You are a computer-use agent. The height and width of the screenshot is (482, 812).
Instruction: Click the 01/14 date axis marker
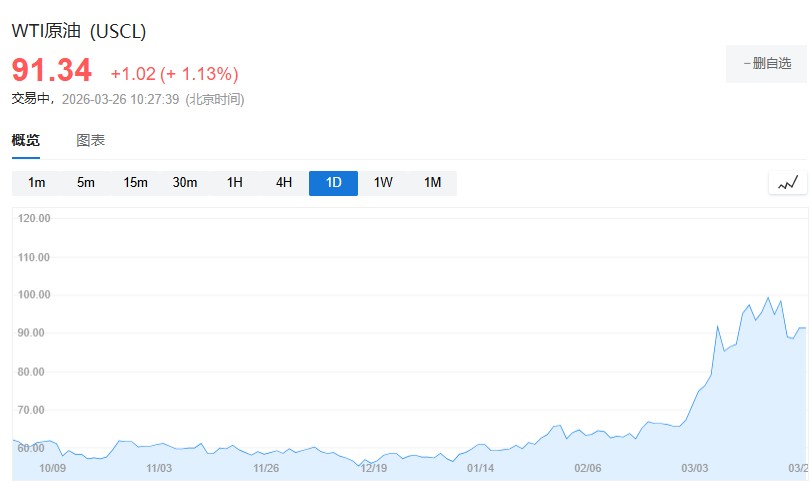(480, 468)
